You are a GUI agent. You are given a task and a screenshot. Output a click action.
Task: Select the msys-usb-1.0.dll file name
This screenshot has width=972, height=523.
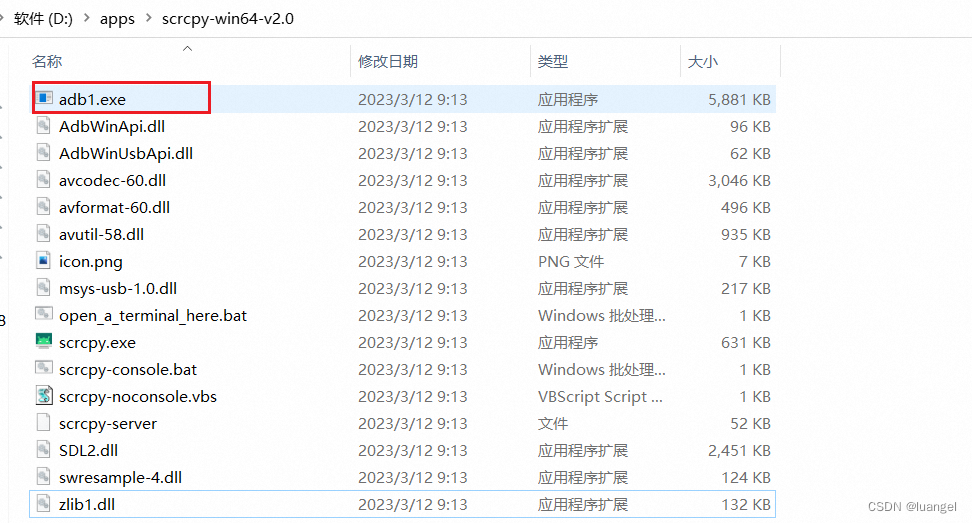[x=118, y=288]
